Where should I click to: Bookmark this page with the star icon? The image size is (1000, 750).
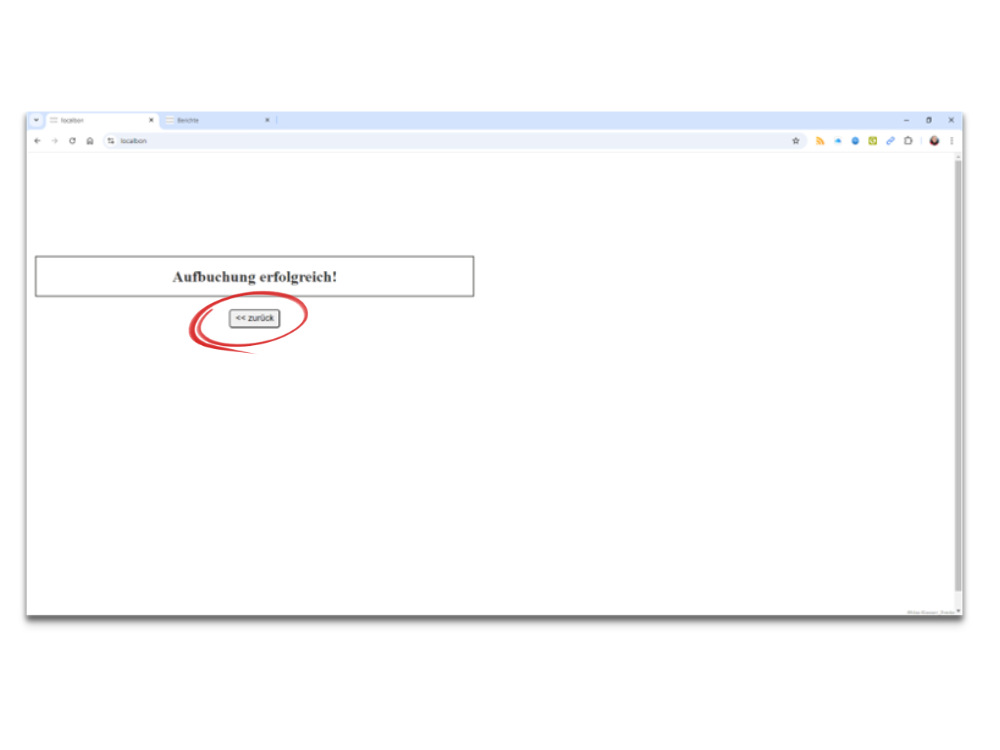point(796,141)
